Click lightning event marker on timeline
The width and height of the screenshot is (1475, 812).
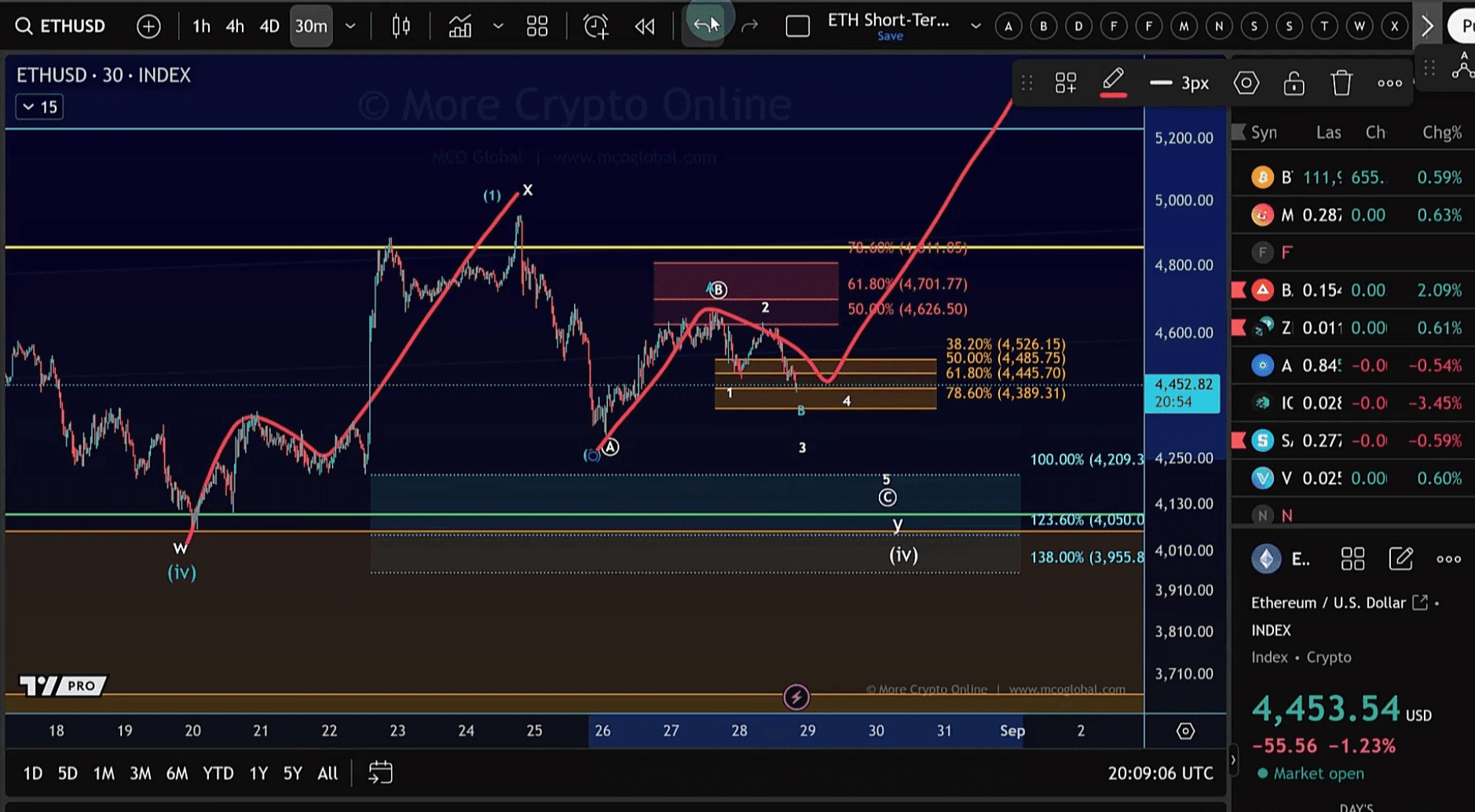[x=796, y=697]
